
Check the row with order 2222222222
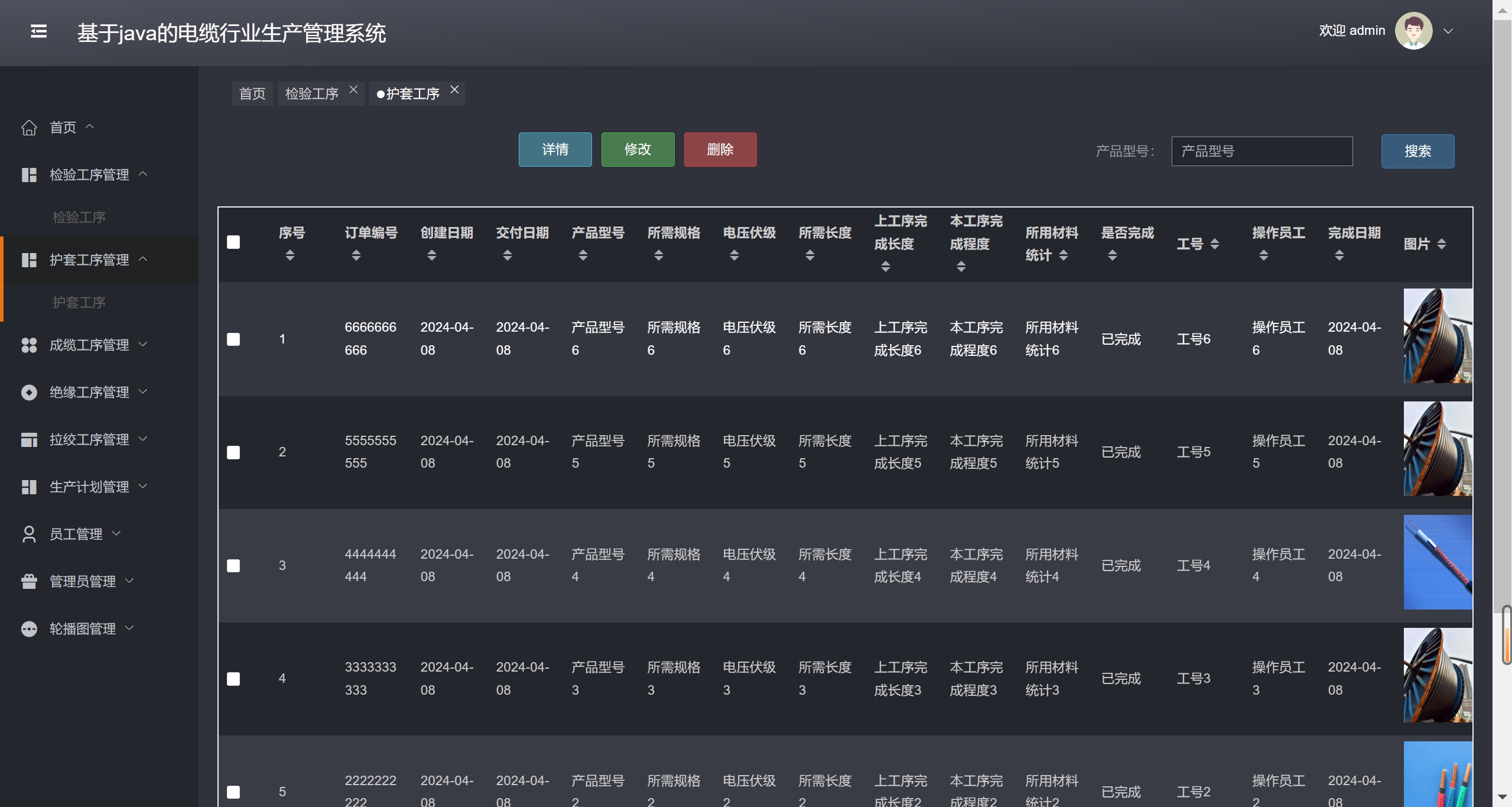tap(233, 792)
